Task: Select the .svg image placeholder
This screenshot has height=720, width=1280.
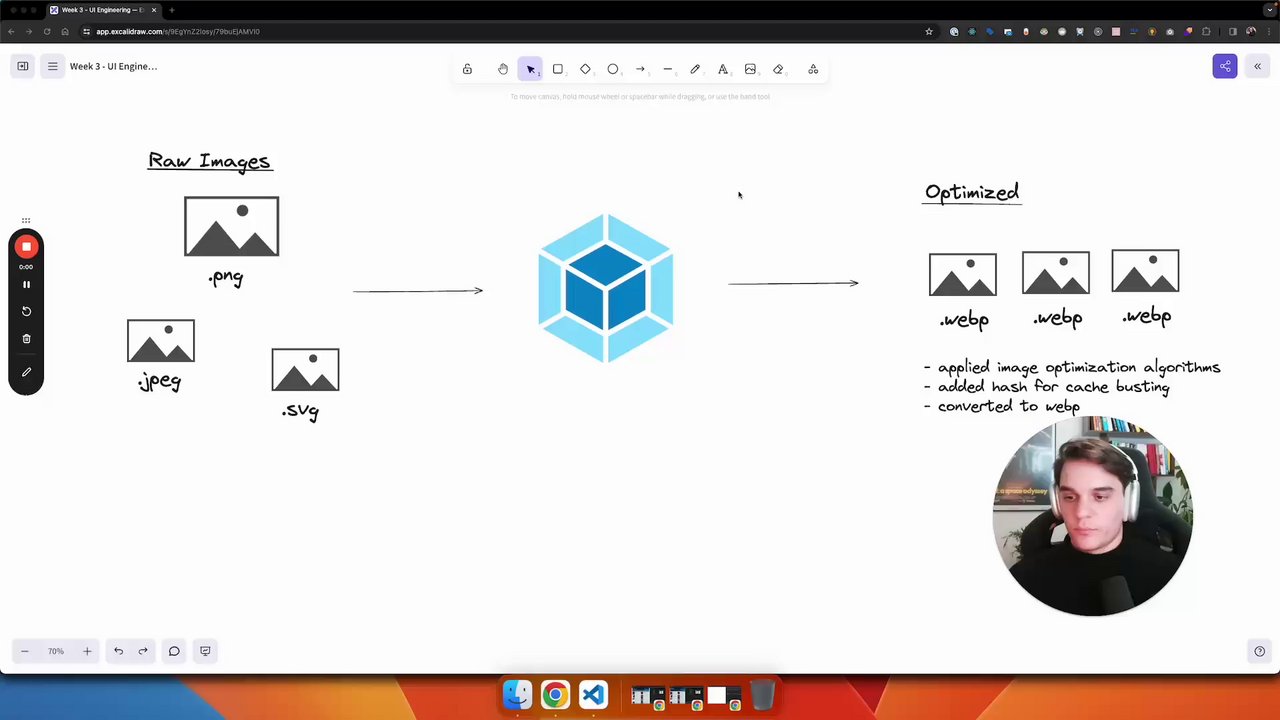Action: click(305, 370)
